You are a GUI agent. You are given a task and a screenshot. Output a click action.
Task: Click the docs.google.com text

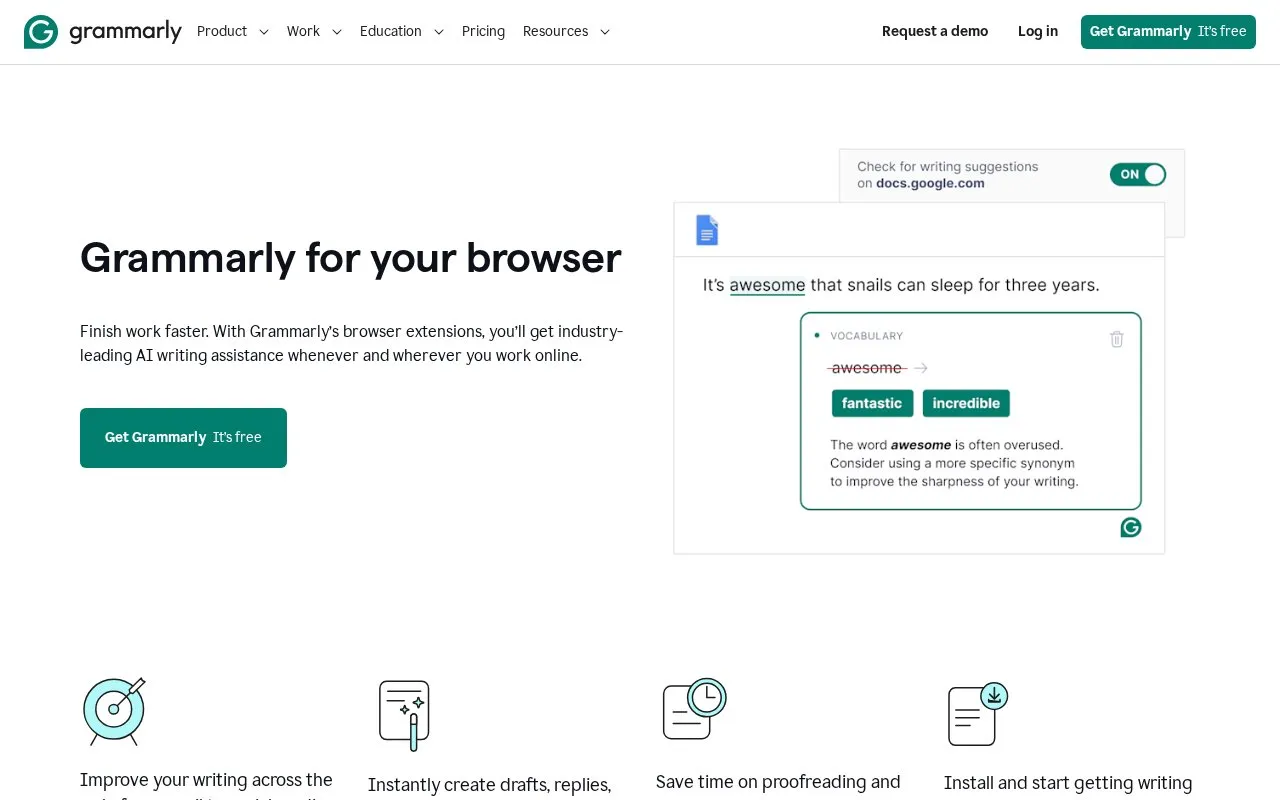click(930, 183)
